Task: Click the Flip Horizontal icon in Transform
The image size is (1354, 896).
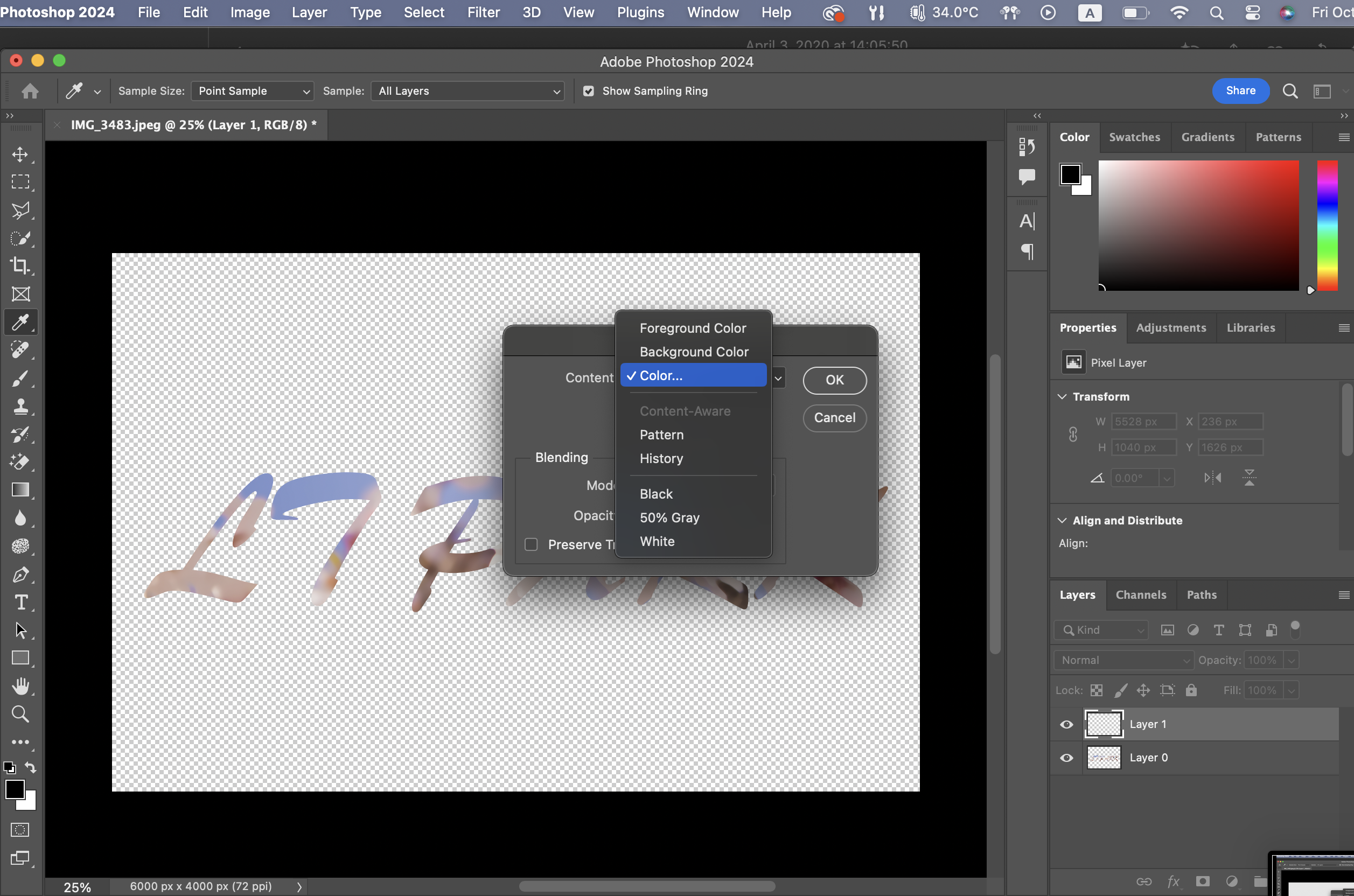Action: pos(1212,478)
